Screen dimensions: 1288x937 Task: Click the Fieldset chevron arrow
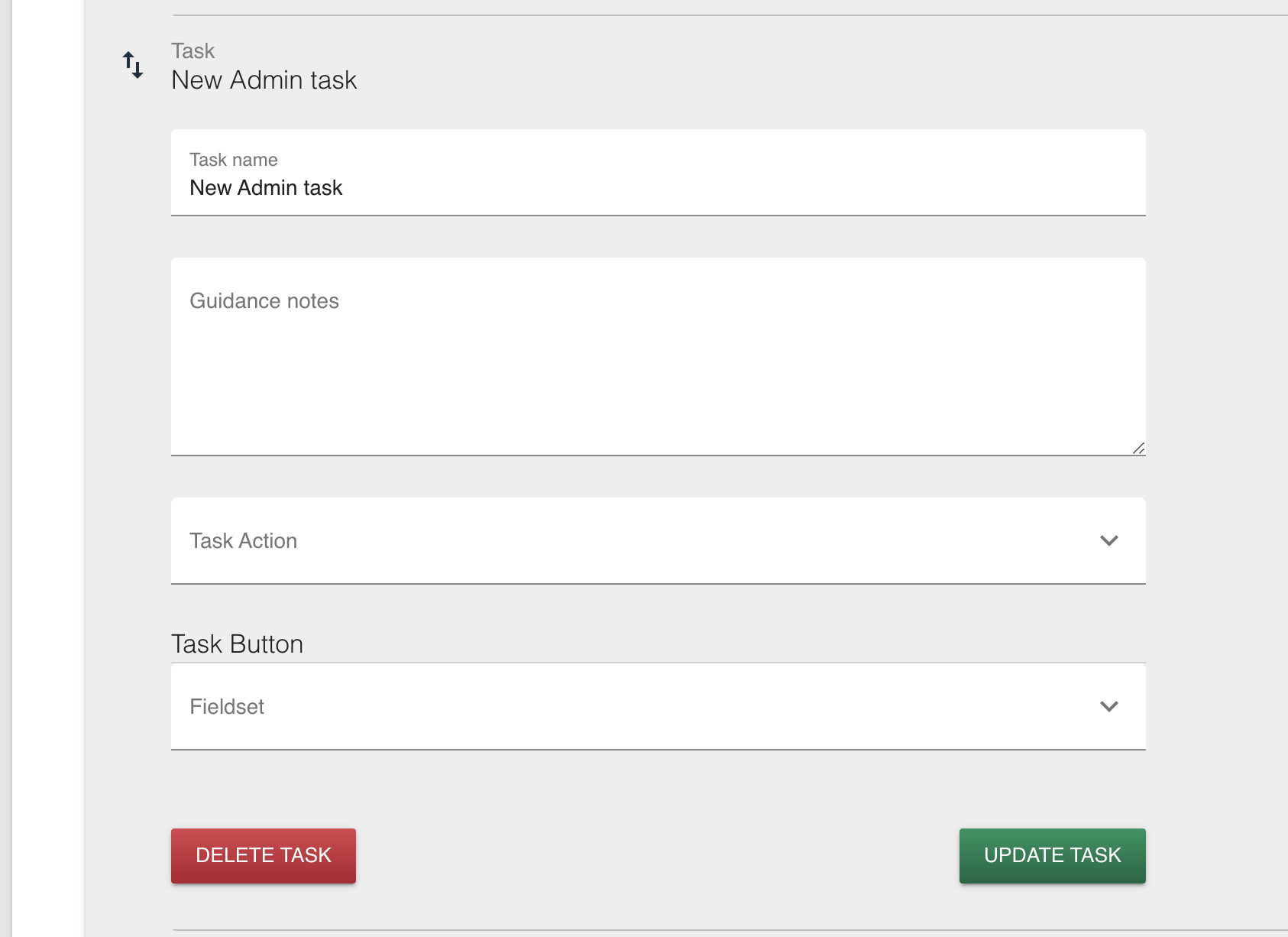pos(1109,707)
